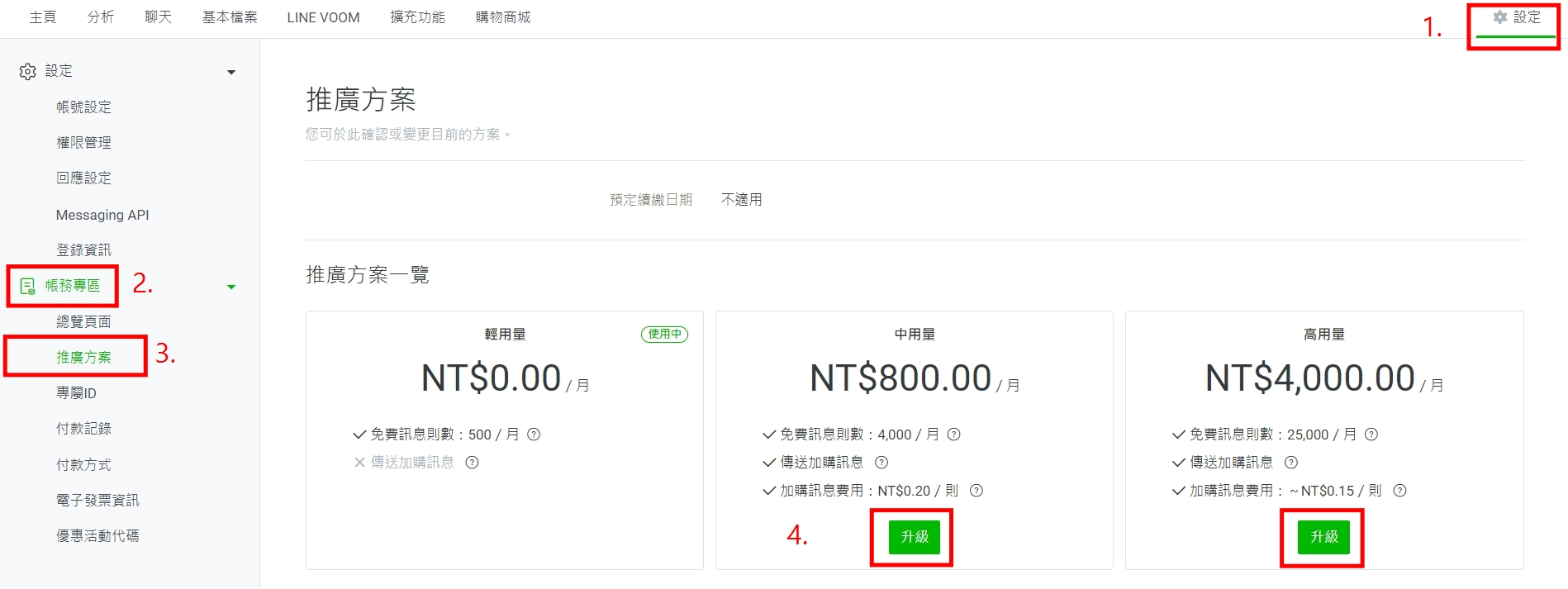1568x589 pixels.
Task: Click help icon beside 傳送加購訊息 in 中用量 plan
Action: point(881,463)
